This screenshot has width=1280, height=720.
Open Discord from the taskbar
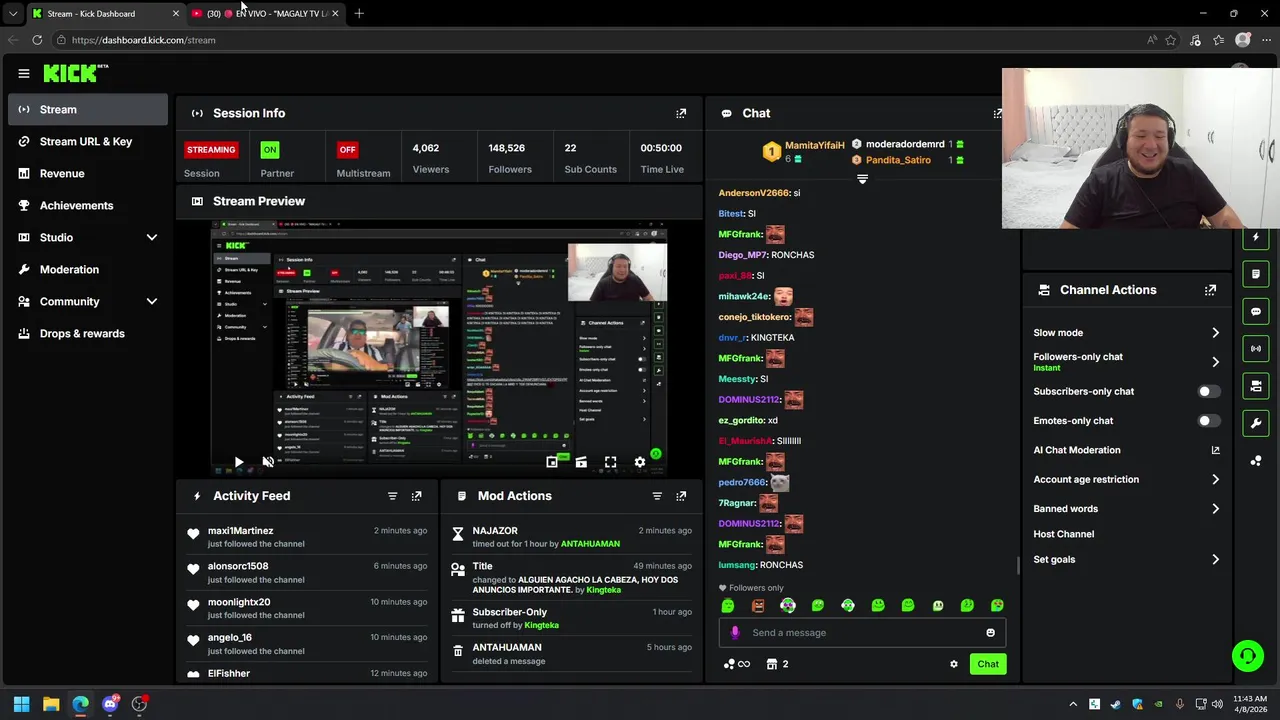coord(110,704)
